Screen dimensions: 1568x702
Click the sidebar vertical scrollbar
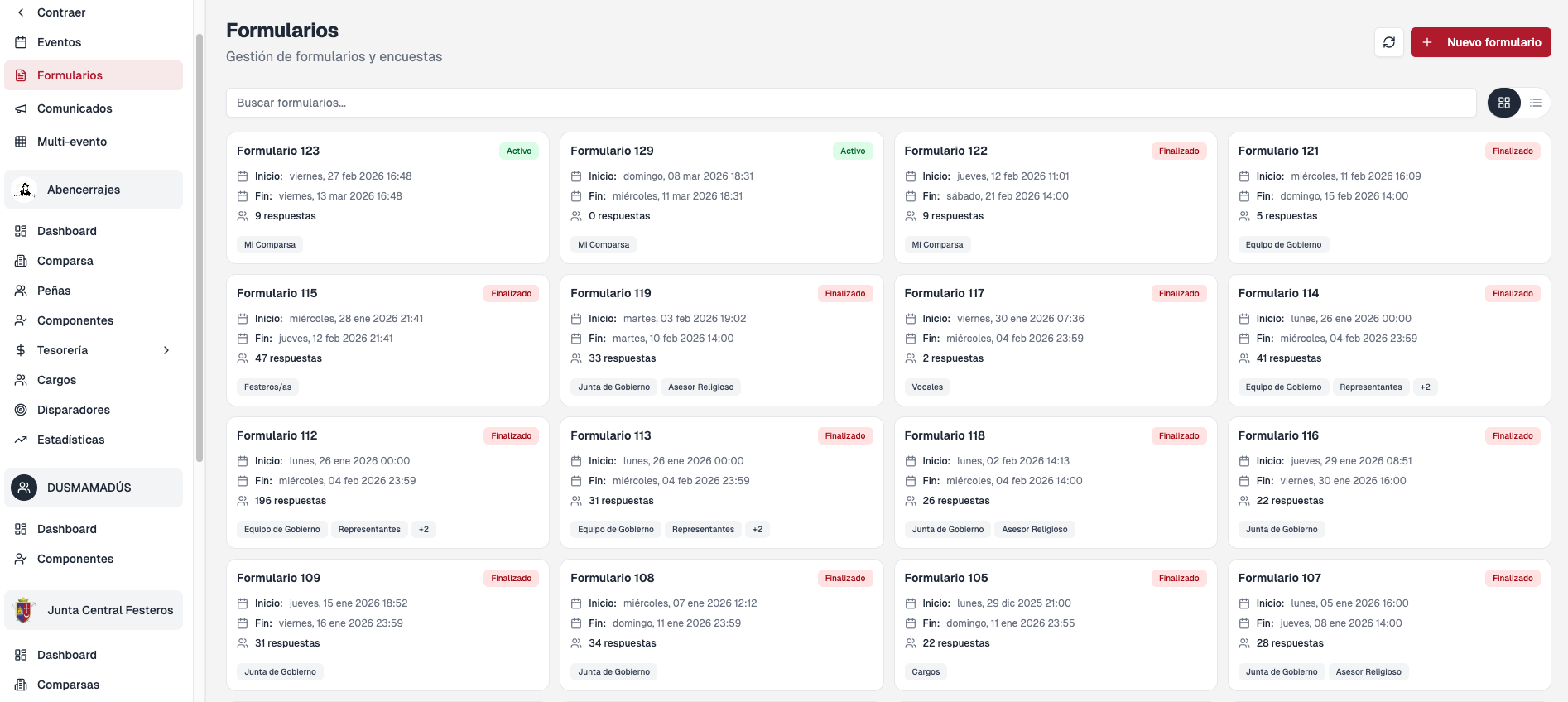pos(199,248)
